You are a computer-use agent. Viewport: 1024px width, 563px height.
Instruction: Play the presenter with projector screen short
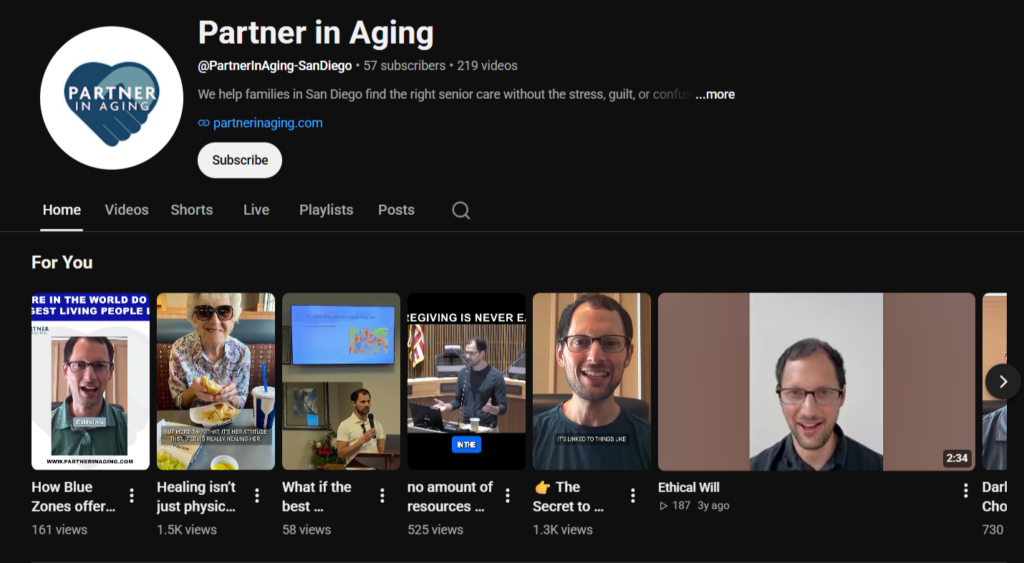[x=341, y=381]
